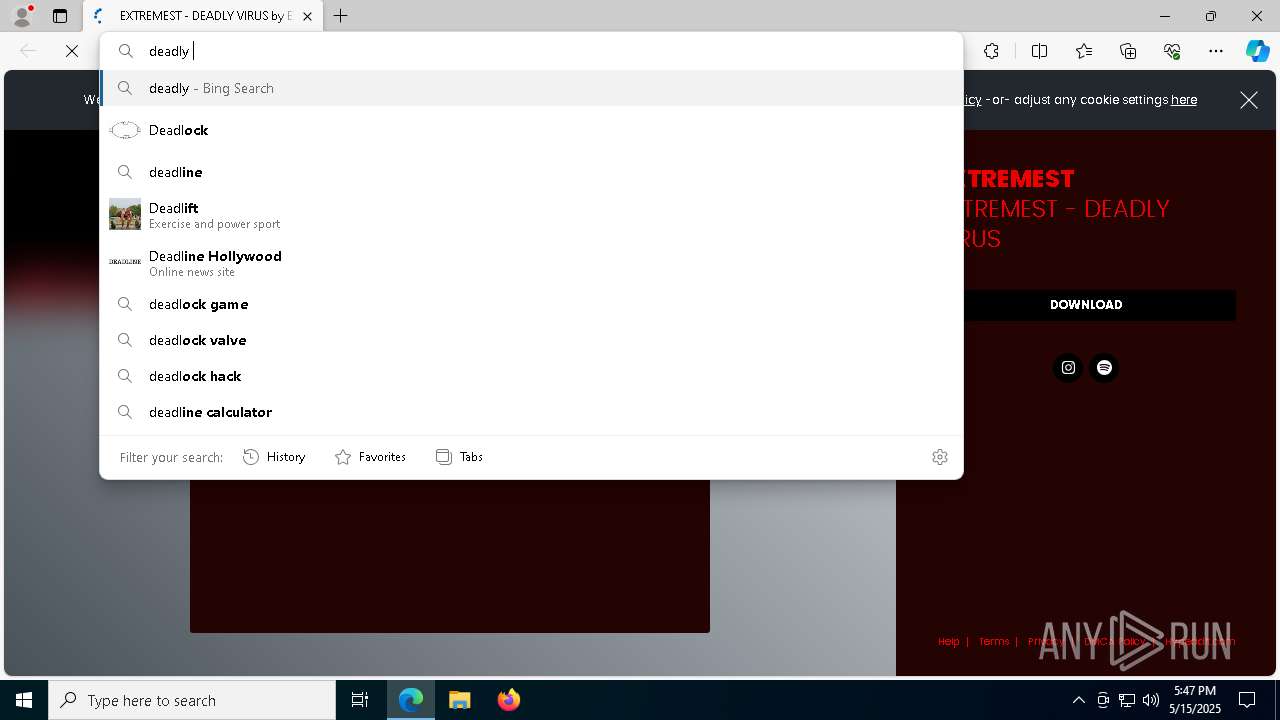Open the cookie settings 'here' link
1280x720 pixels.
pyautogui.click(x=1184, y=100)
